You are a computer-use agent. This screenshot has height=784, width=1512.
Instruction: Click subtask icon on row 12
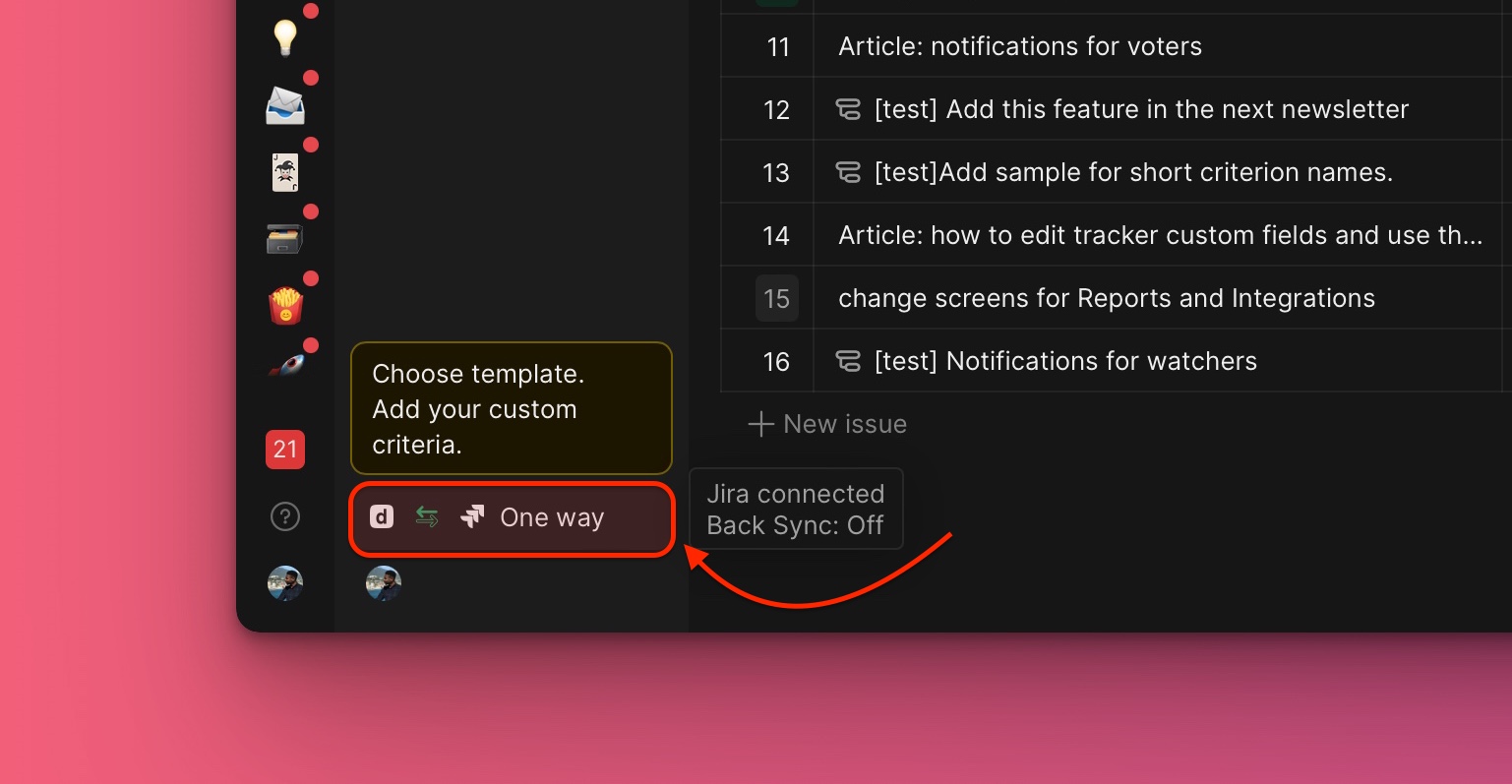848,109
